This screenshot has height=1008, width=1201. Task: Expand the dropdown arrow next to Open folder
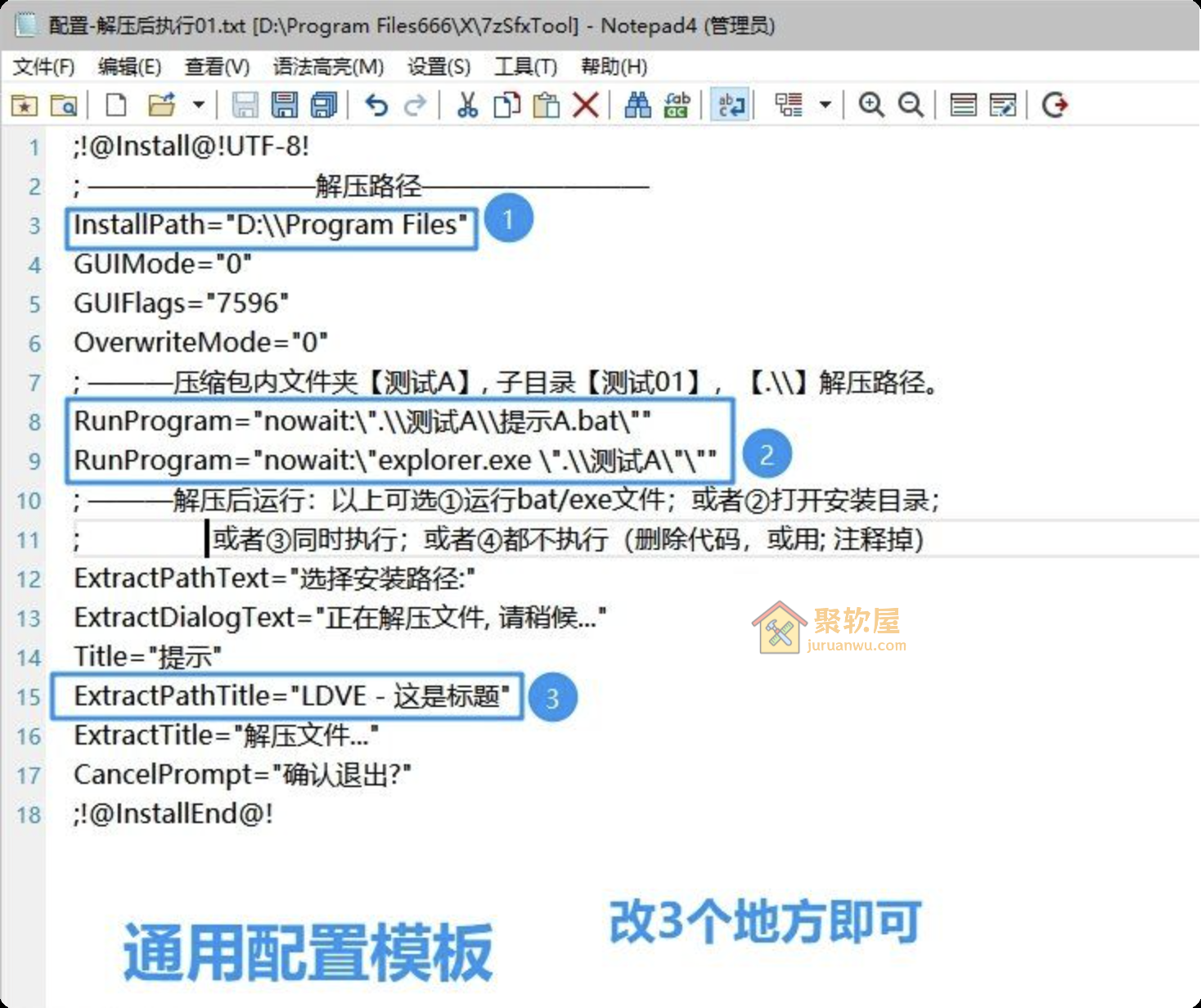(x=198, y=105)
